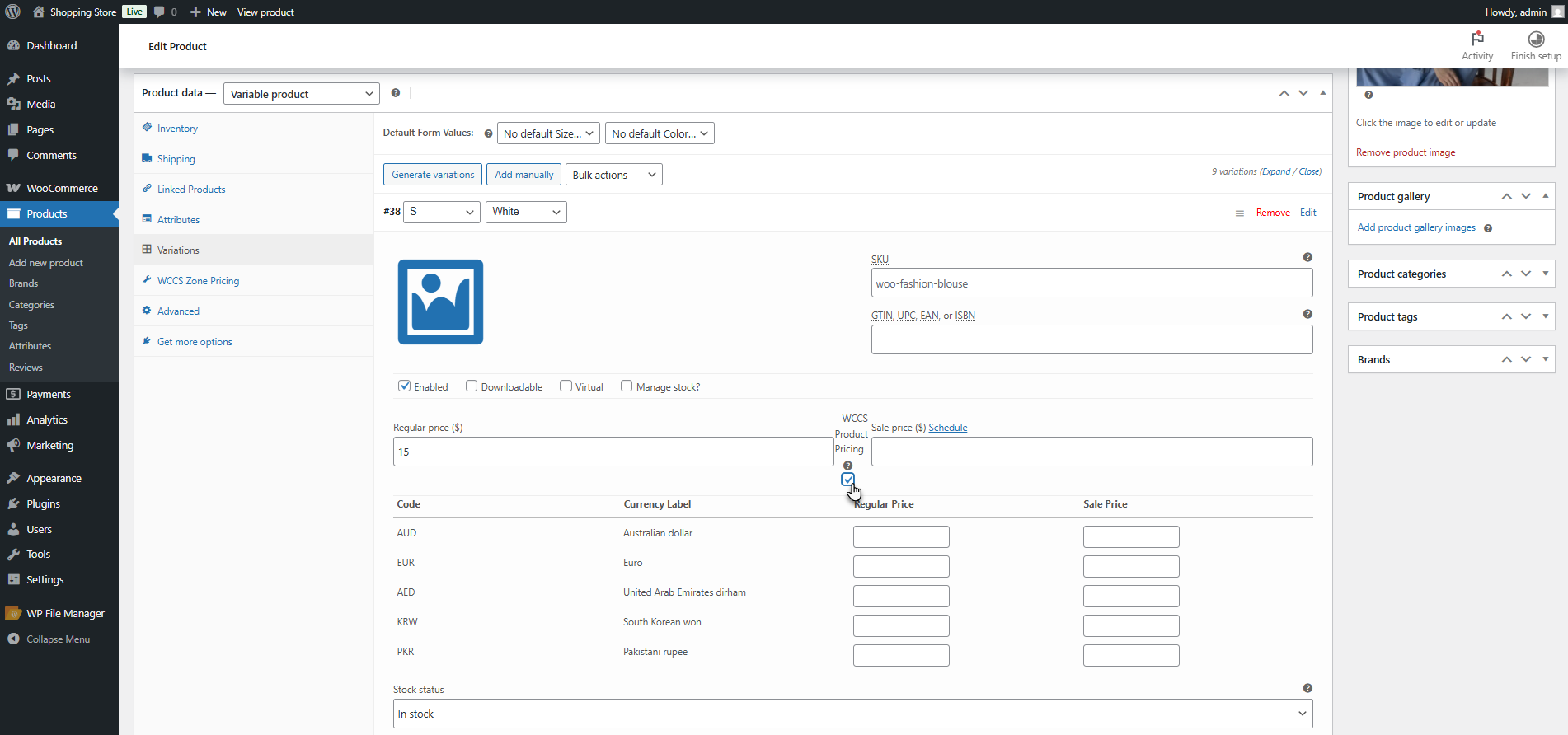Switch to Attributes product data tab
Viewport: 1568px width, 735px height.
254,220
